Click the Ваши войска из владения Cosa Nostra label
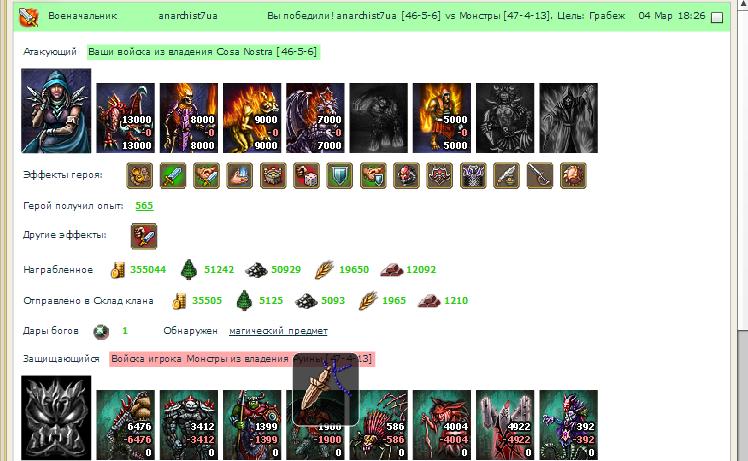This screenshot has width=748, height=461. point(203,52)
